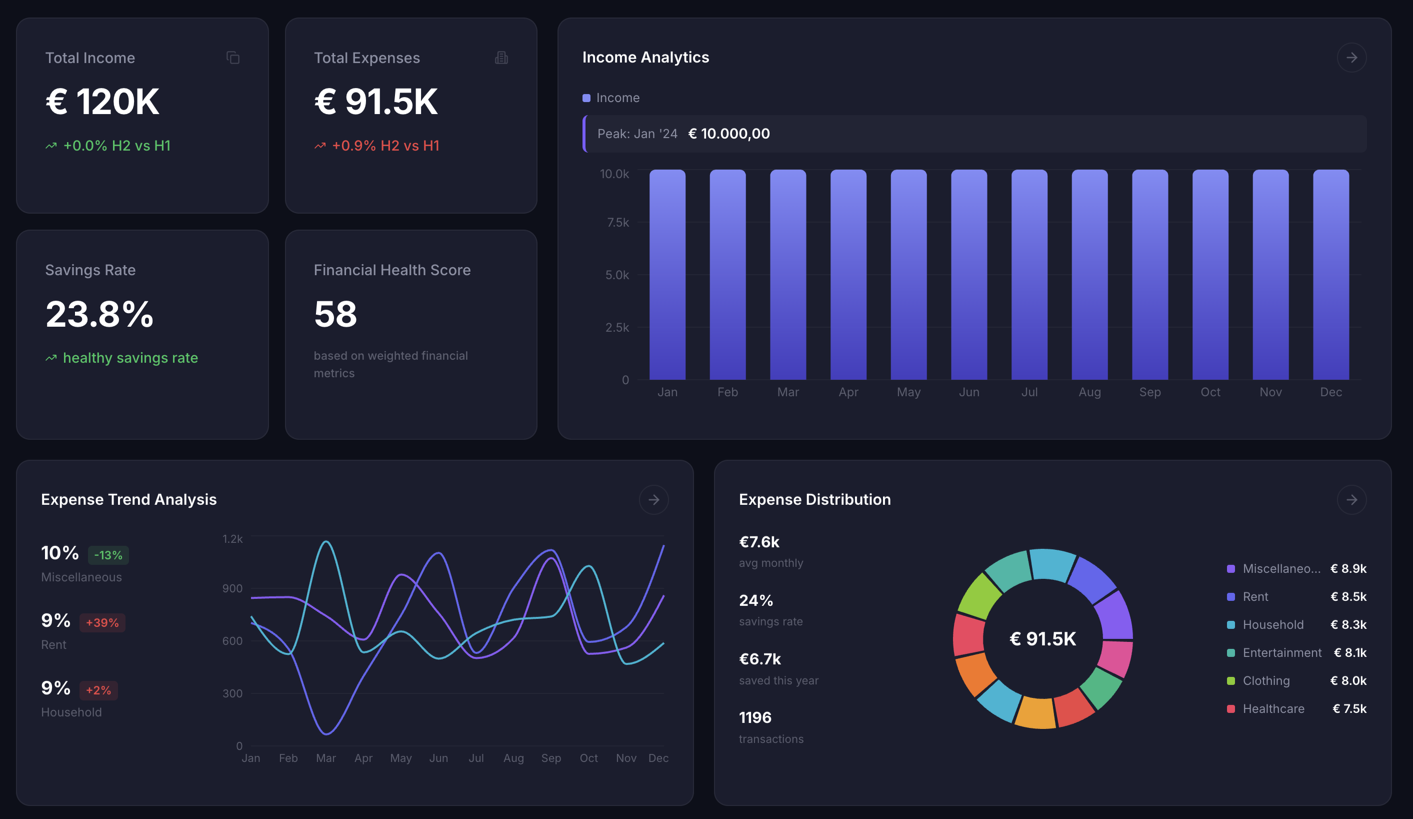Click the Household legend color swatch
This screenshot has height=819, width=1413.
pos(1231,625)
